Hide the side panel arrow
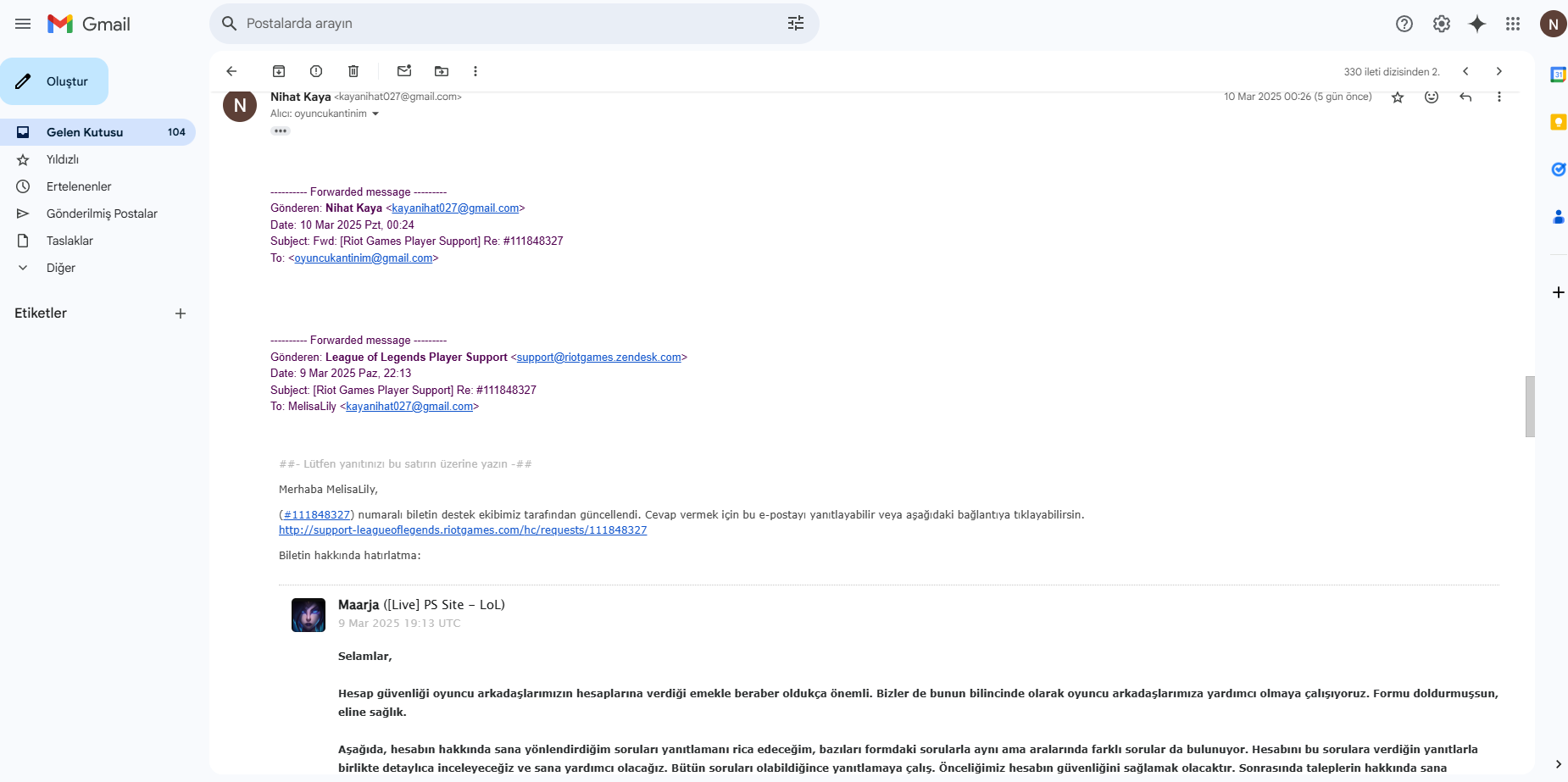The image size is (1568, 782). 1558,764
